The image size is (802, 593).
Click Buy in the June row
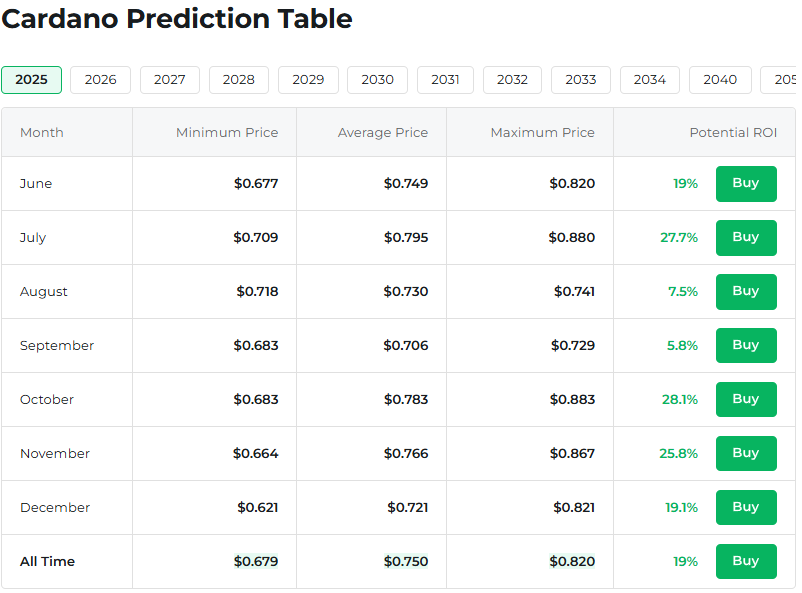pyautogui.click(x=746, y=184)
